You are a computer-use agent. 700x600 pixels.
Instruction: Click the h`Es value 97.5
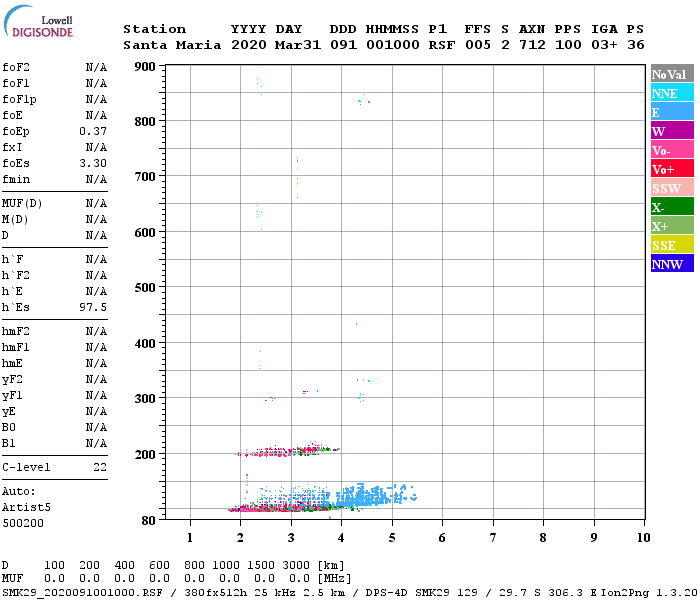pyautogui.click(x=93, y=308)
